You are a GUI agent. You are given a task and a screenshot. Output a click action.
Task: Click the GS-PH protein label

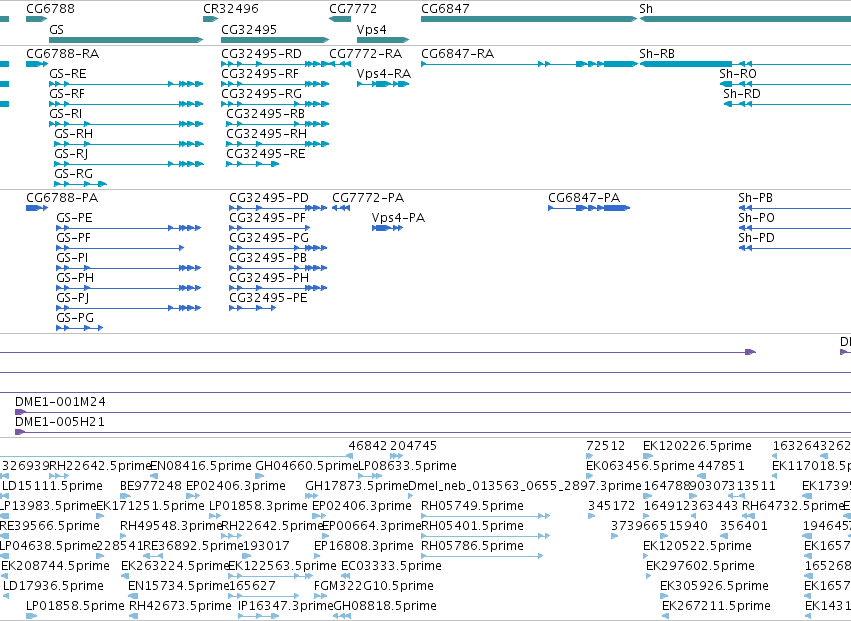coord(75,278)
